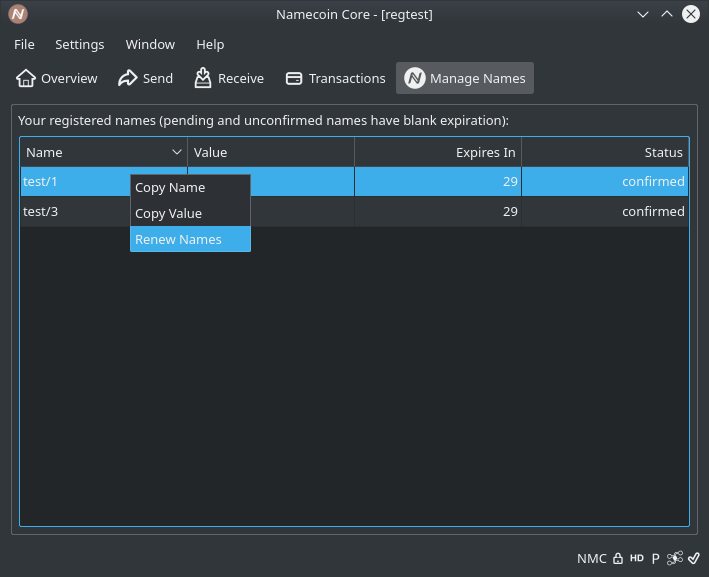Switch to the Receive tab label
Viewport: 709px width, 577px height.
click(x=241, y=79)
